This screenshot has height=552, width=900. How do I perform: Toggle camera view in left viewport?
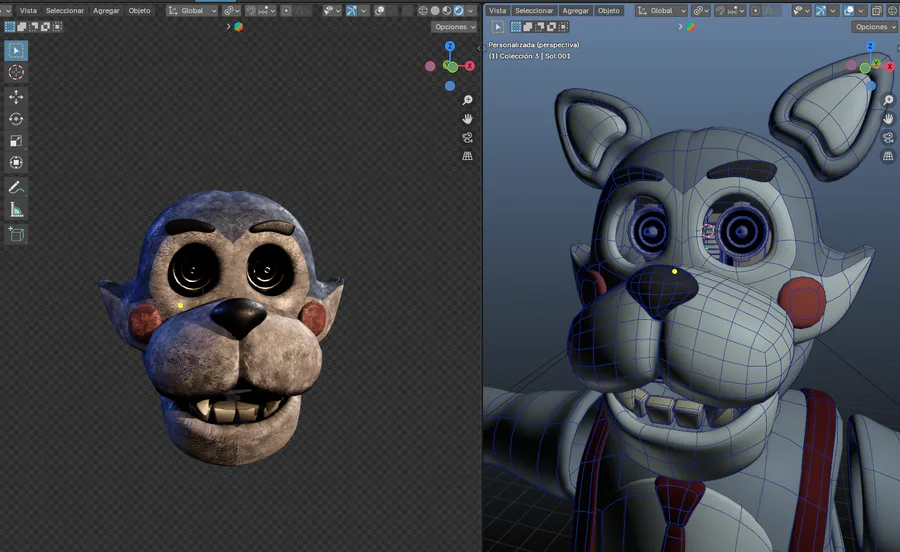(x=468, y=138)
